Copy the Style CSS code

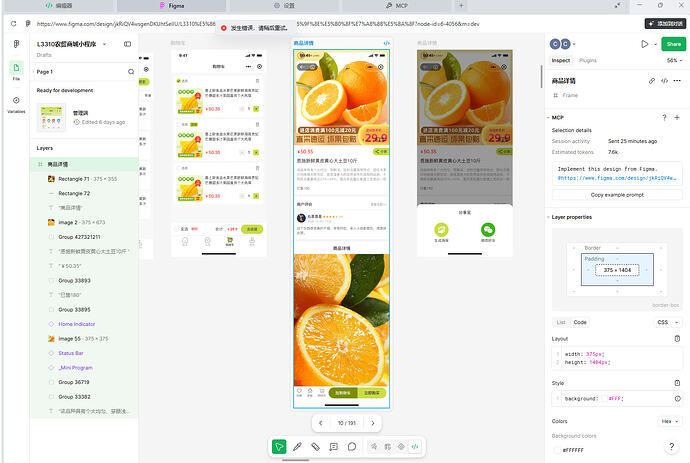coord(677,383)
